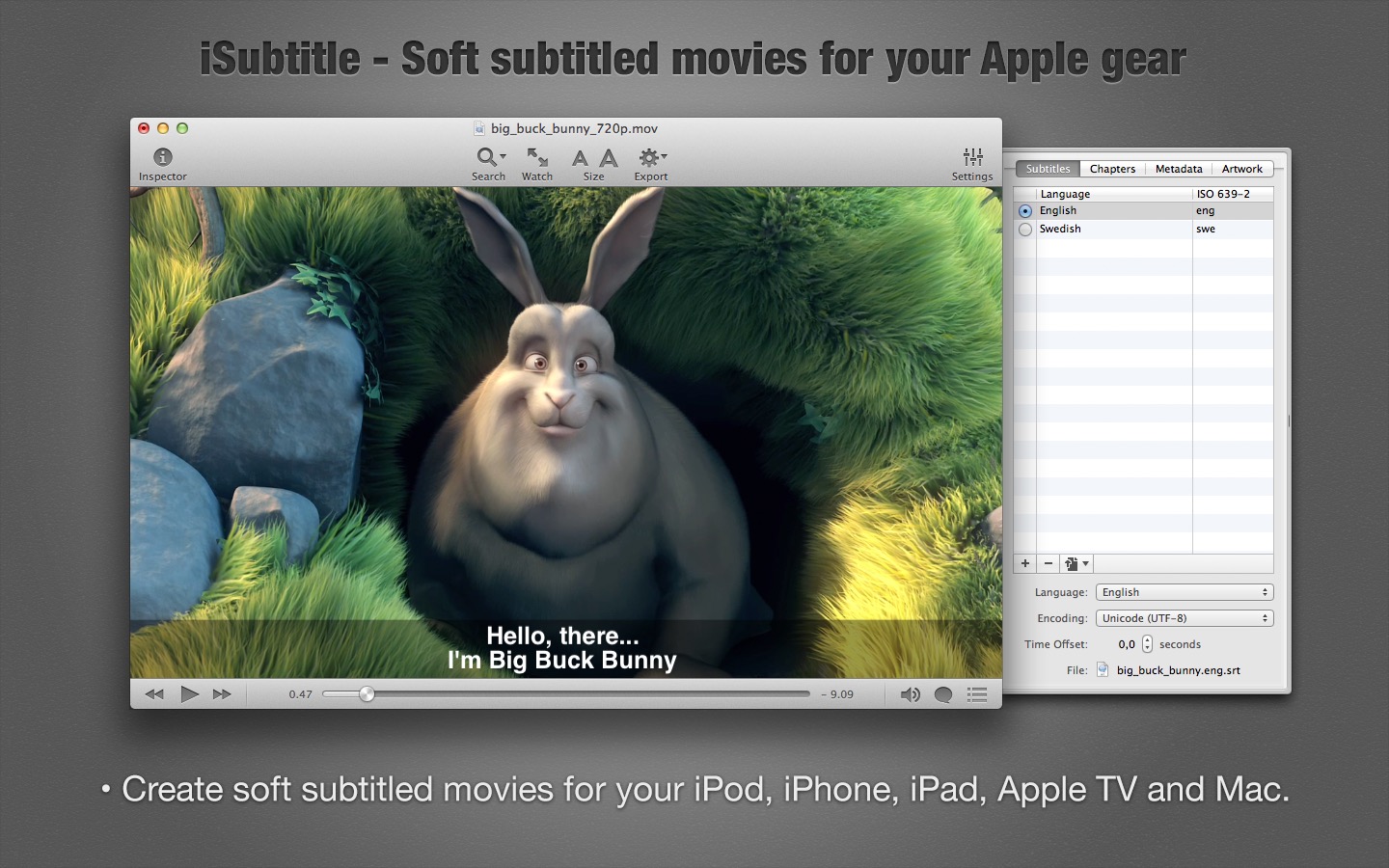Open the Encoding Unicode (UTF-8) dropdown
The image size is (1389, 868).
click(x=1185, y=618)
